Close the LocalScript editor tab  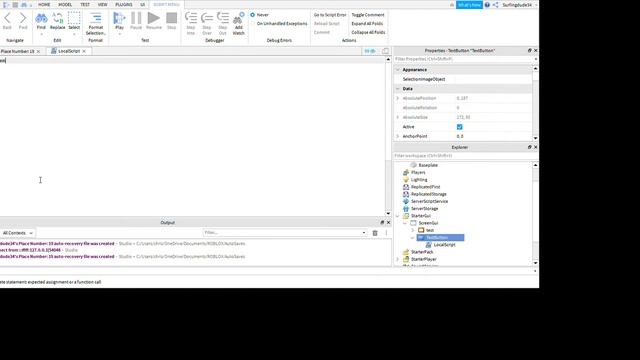click(84, 51)
